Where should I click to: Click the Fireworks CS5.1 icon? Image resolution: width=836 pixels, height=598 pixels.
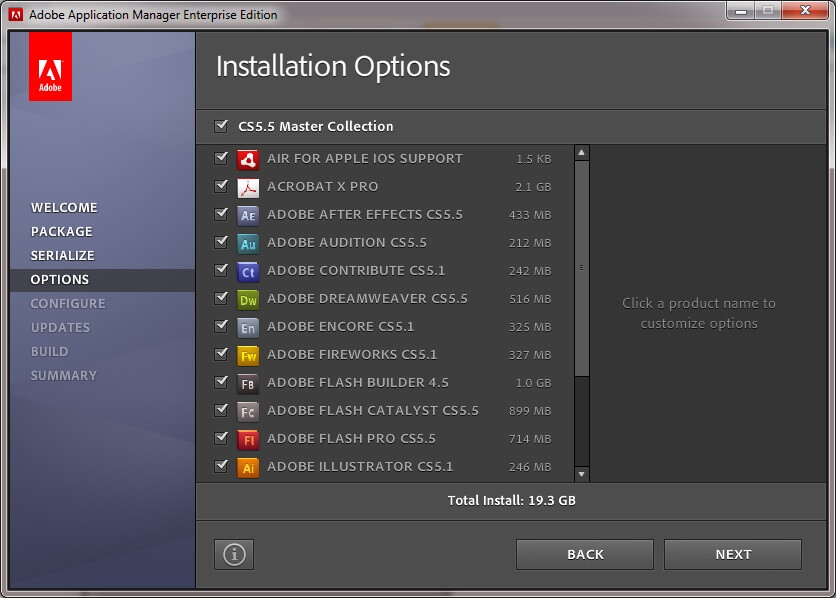(248, 355)
